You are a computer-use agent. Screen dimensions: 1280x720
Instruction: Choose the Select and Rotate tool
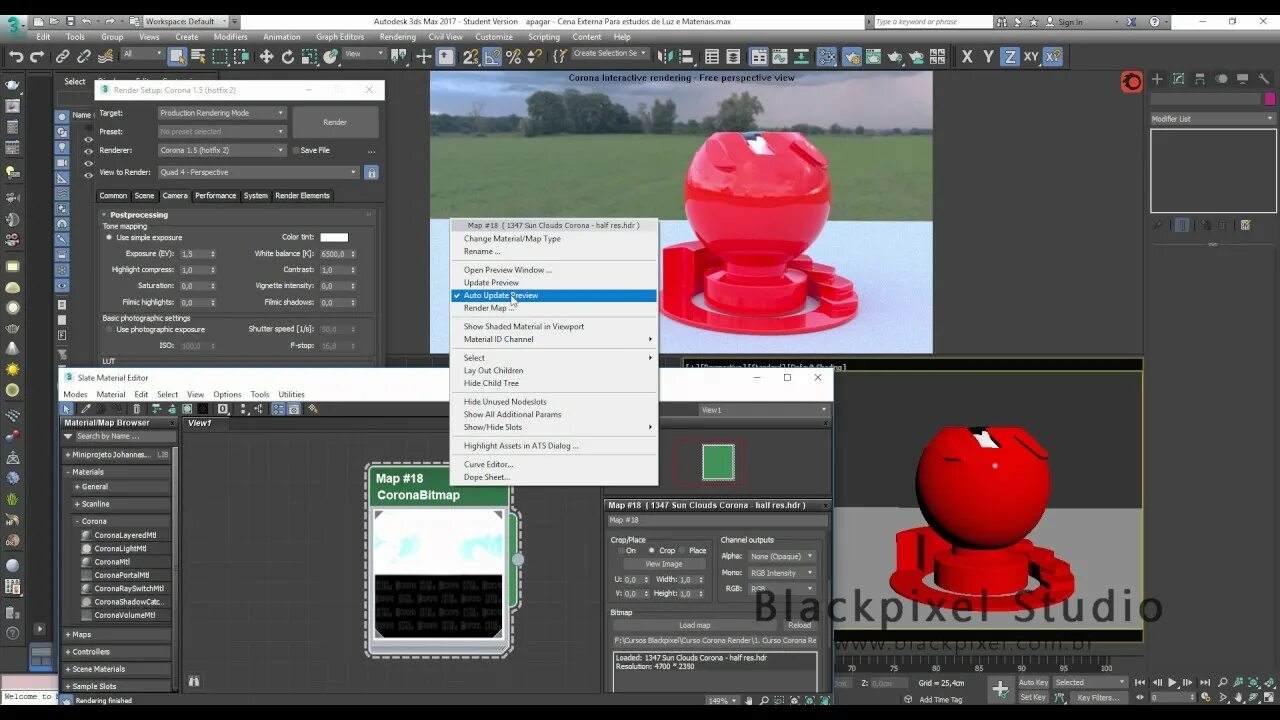click(288, 57)
